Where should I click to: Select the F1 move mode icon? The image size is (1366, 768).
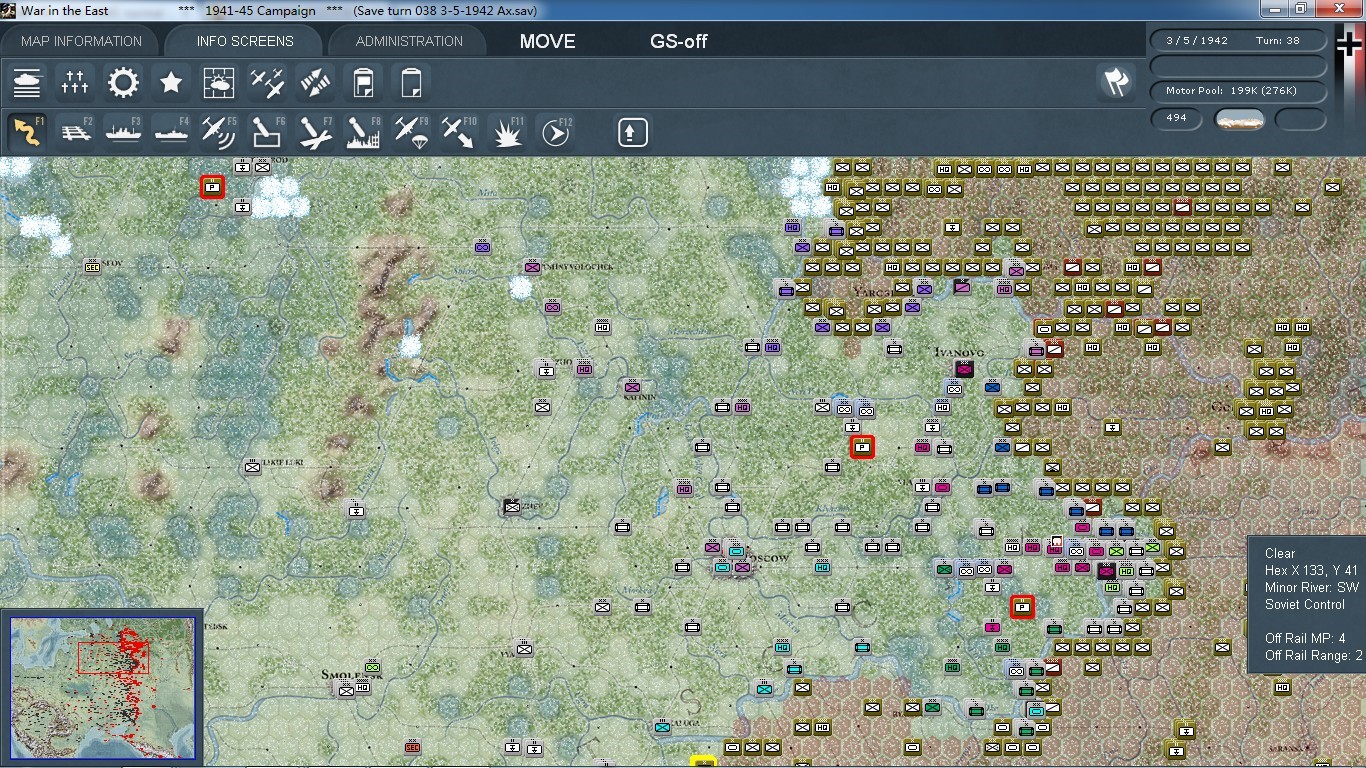27,131
